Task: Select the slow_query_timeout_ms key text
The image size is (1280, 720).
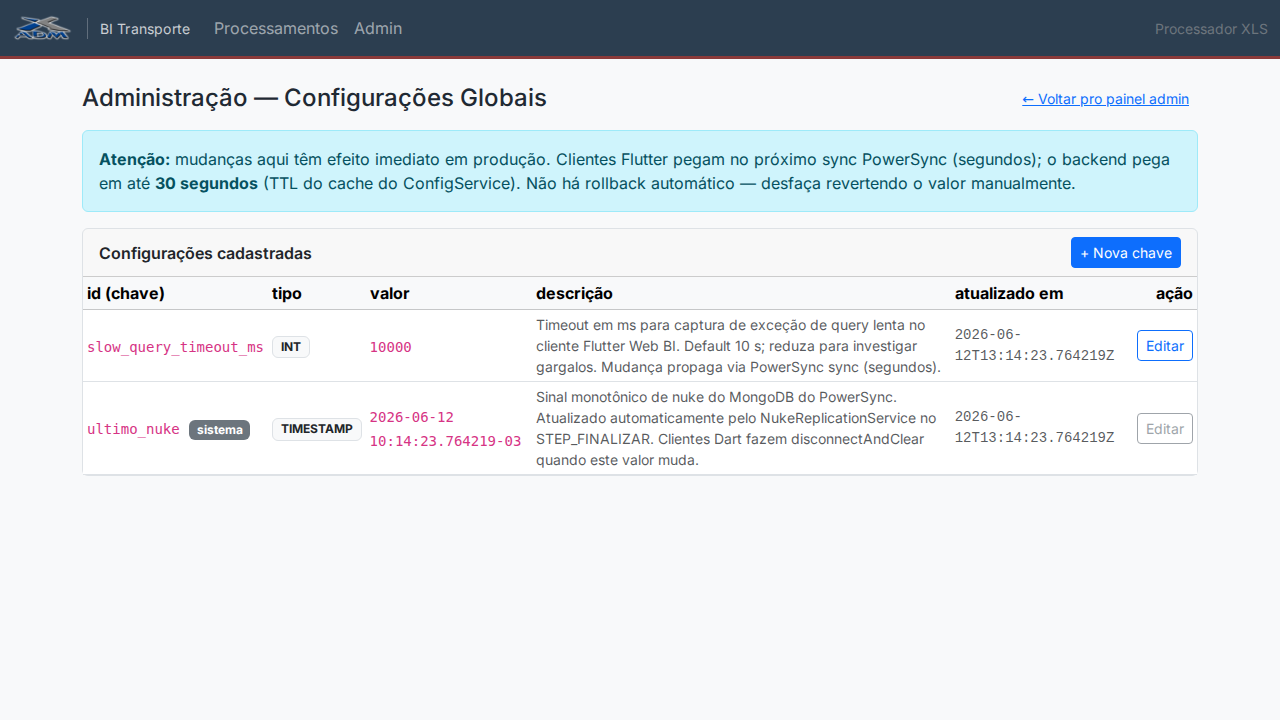Action: point(175,347)
